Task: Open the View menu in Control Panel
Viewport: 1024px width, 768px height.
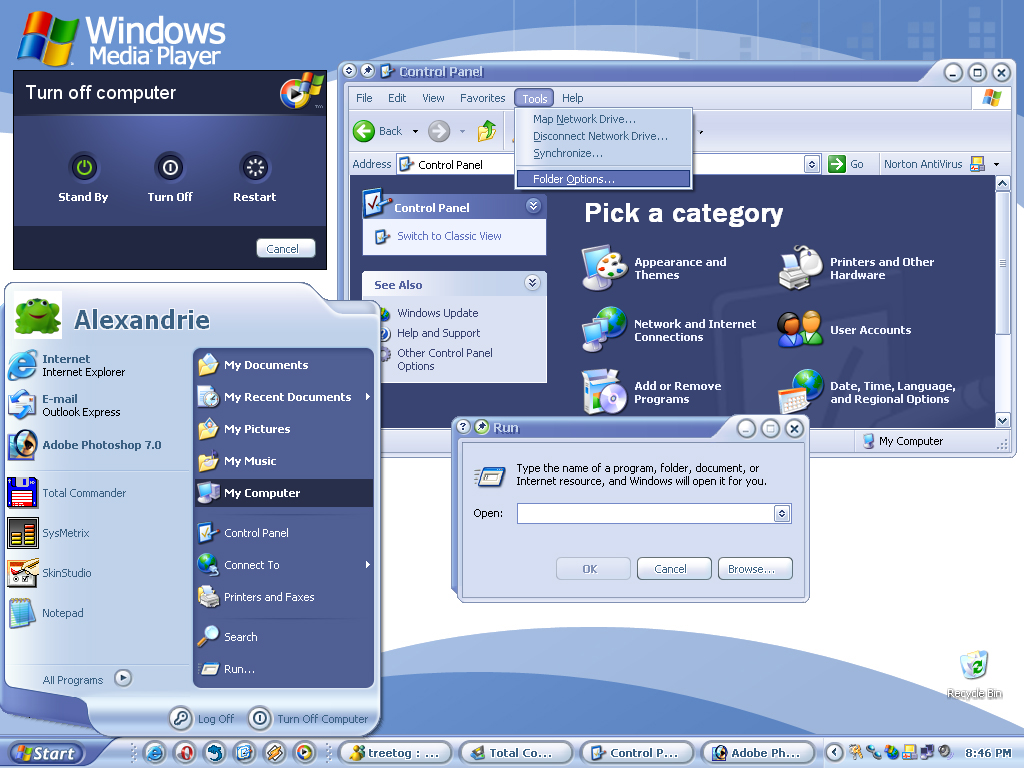Action: click(433, 98)
